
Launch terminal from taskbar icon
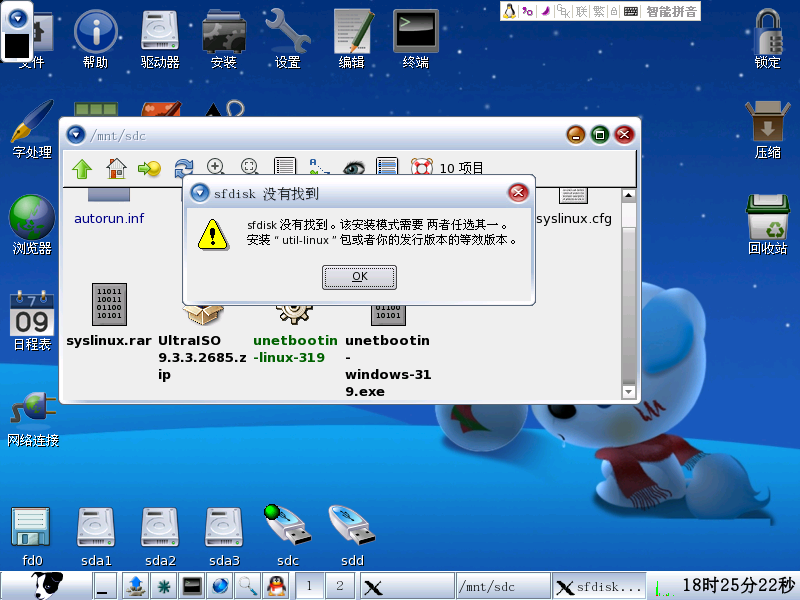[192, 586]
